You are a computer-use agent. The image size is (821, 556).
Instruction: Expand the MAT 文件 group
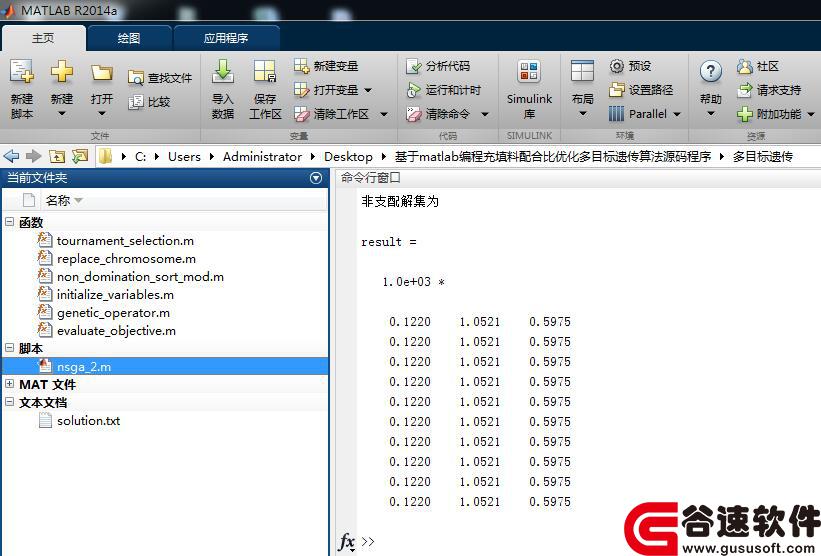pyautogui.click(x=9, y=384)
